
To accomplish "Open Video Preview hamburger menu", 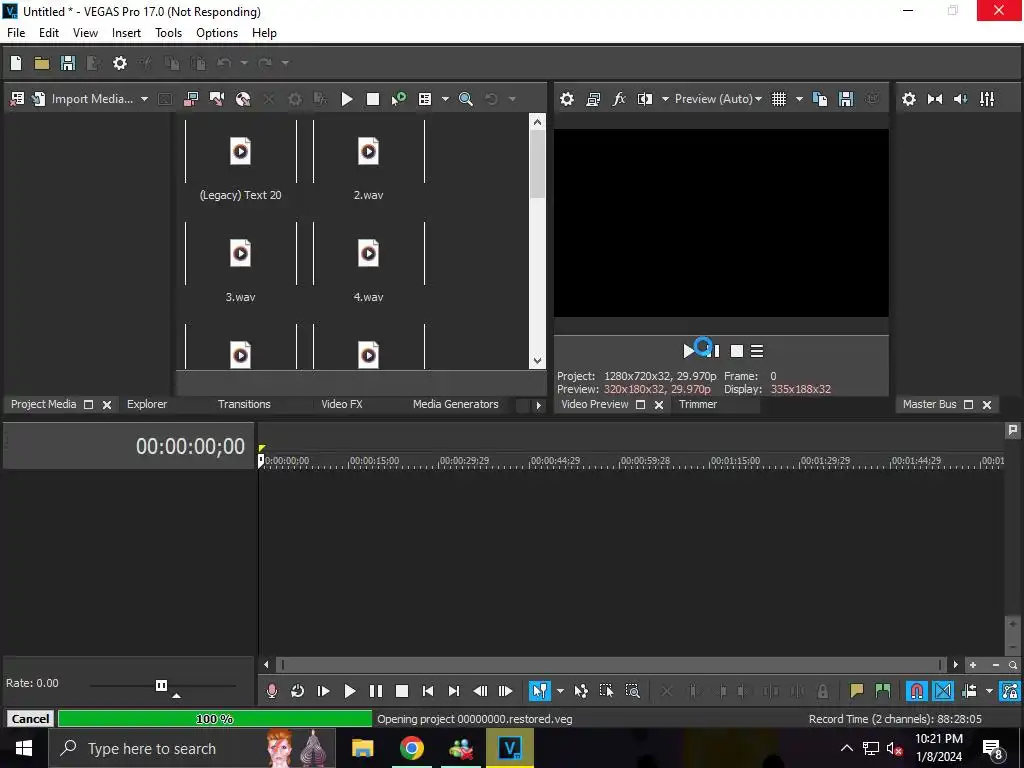I will click(758, 351).
